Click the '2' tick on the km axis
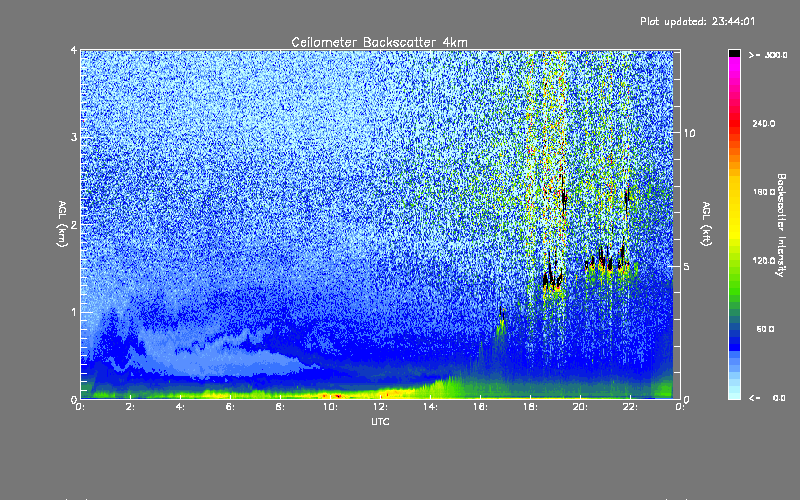The height and width of the screenshot is (500, 800). 74,224
